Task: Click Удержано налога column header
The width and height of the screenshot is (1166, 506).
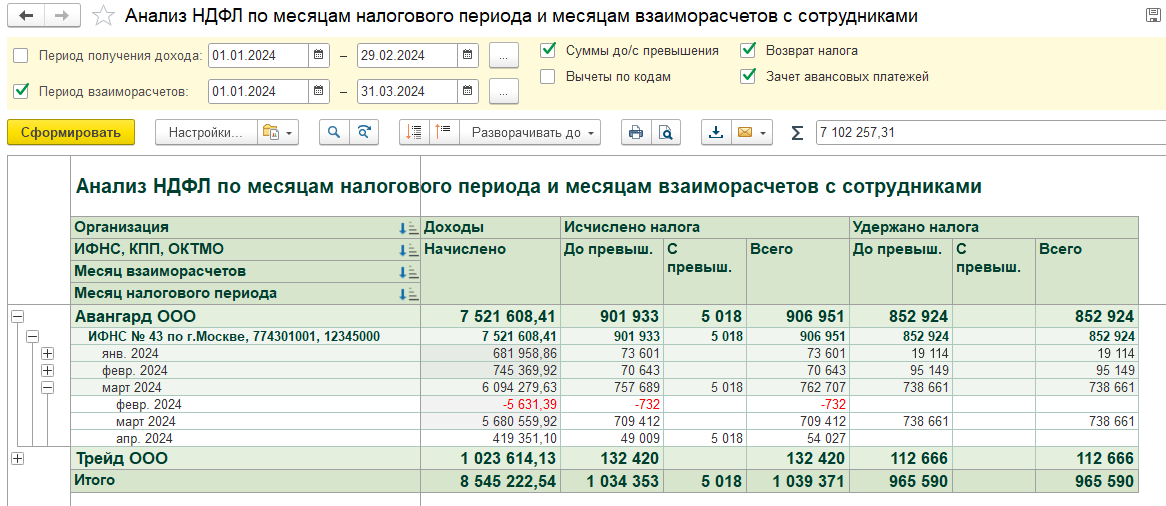Action: point(993,228)
